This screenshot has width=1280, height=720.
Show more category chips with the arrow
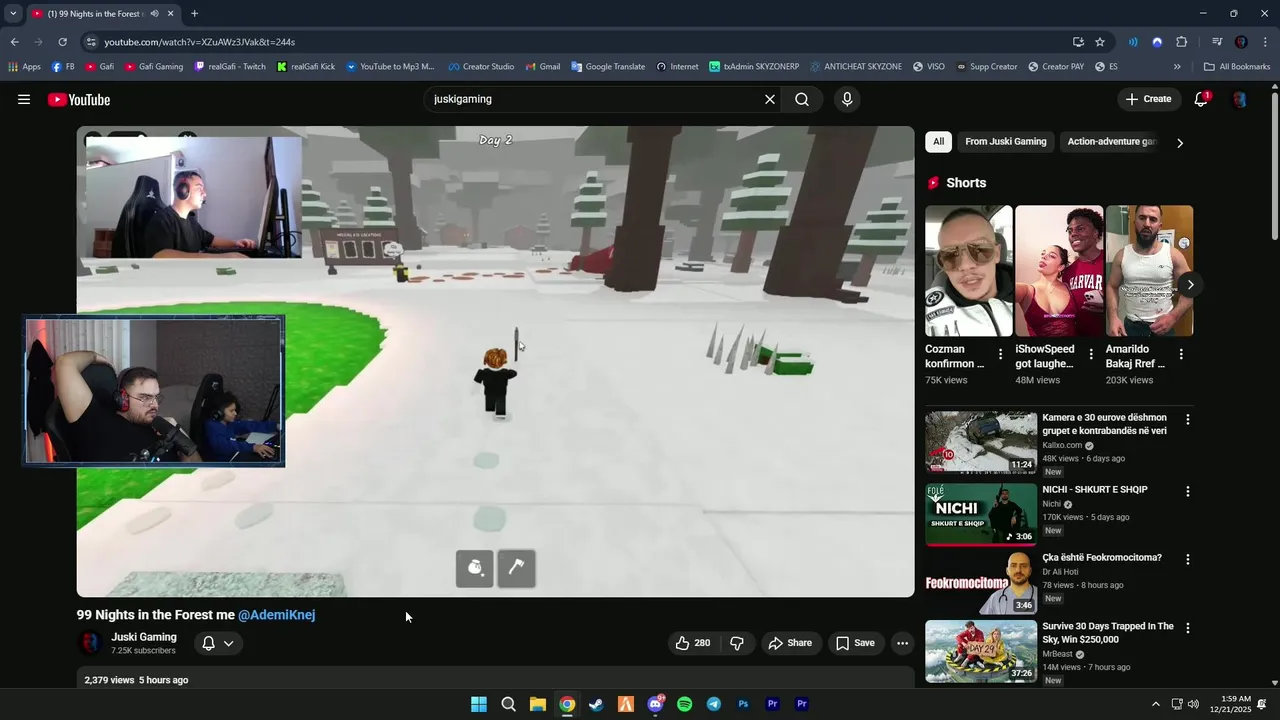[1180, 143]
